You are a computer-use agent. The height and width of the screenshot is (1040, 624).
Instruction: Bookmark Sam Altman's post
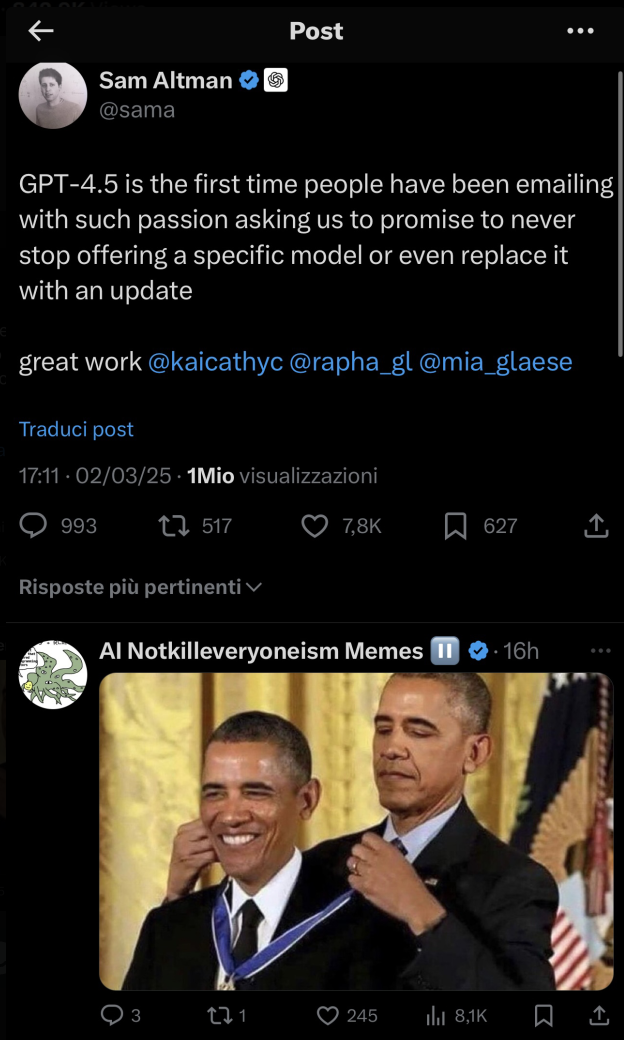click(x=456, y=525)
